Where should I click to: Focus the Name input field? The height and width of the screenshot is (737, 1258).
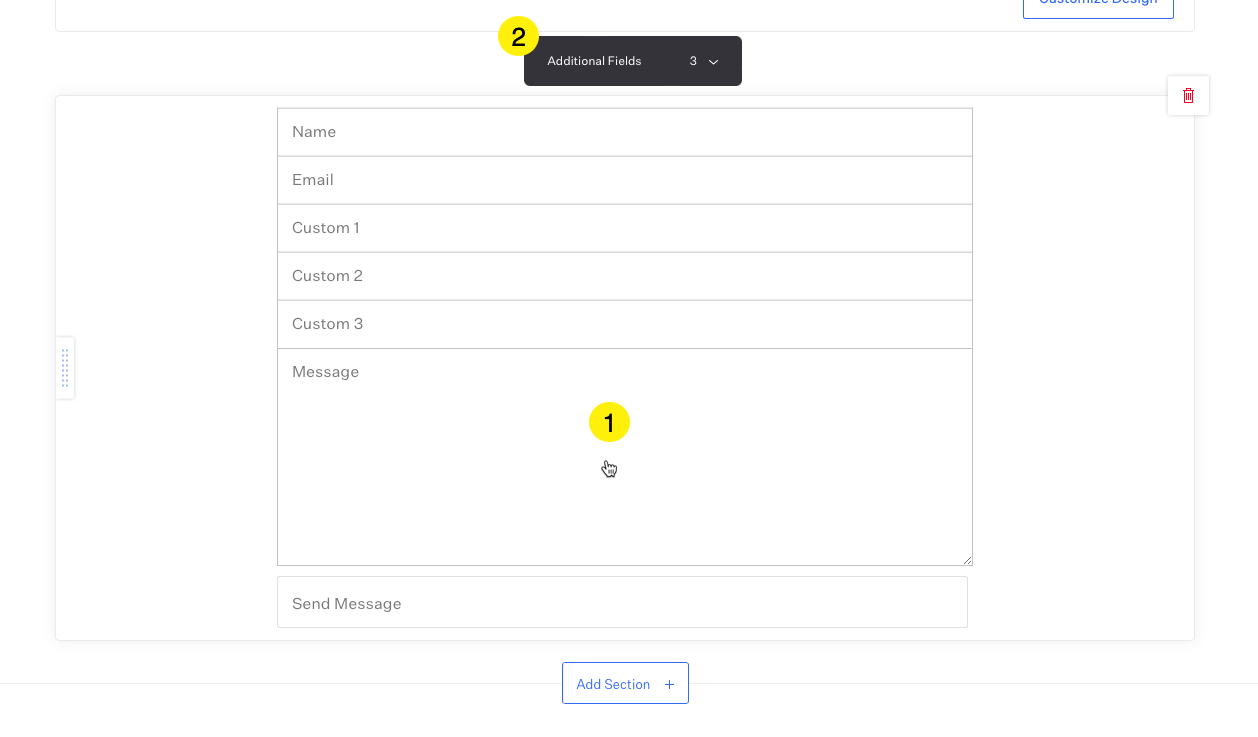click(x=625, y=132)
